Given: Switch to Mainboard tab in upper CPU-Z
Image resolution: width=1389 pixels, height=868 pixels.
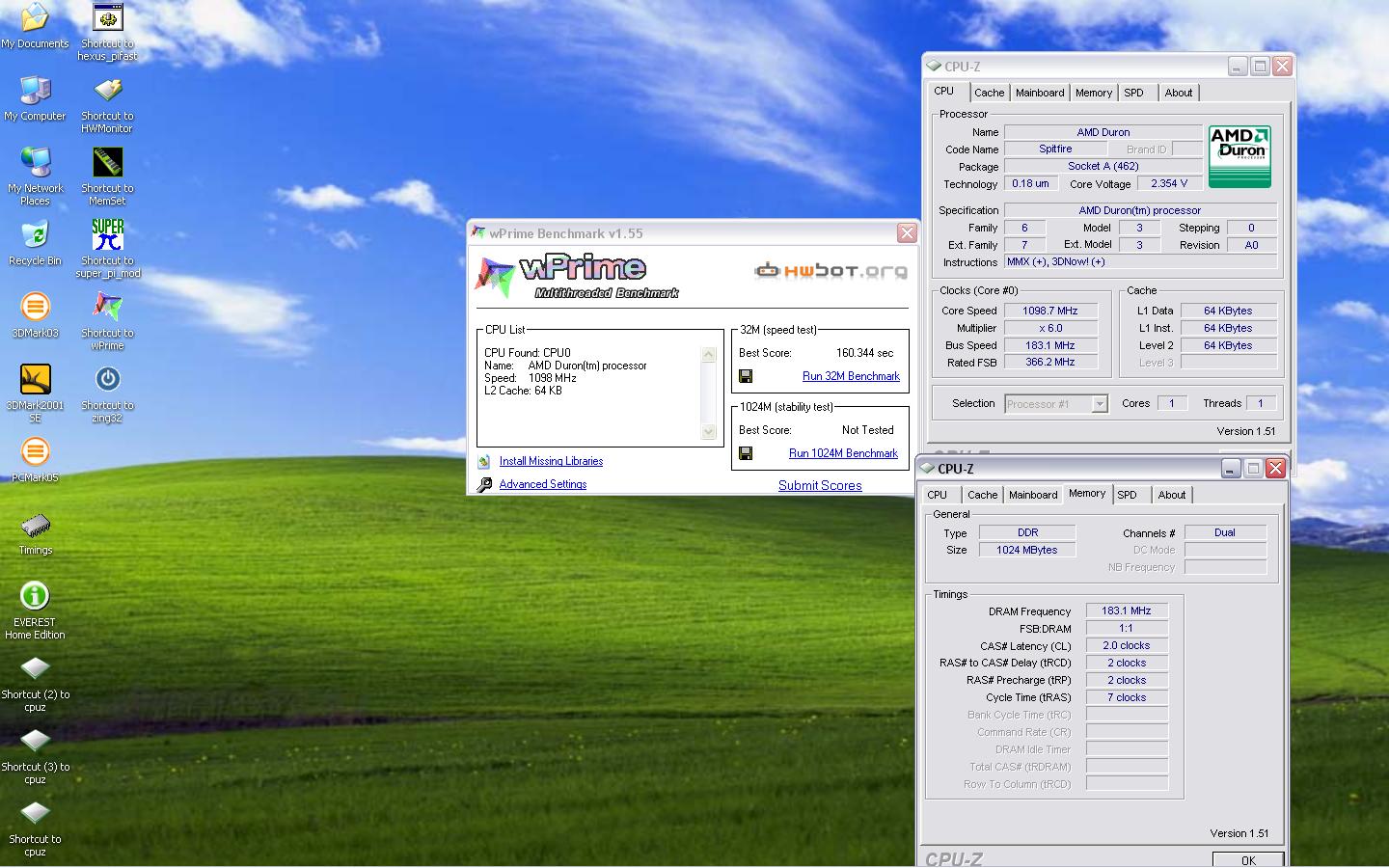Looking at the screenshot, I should [x=1040, y=93].
